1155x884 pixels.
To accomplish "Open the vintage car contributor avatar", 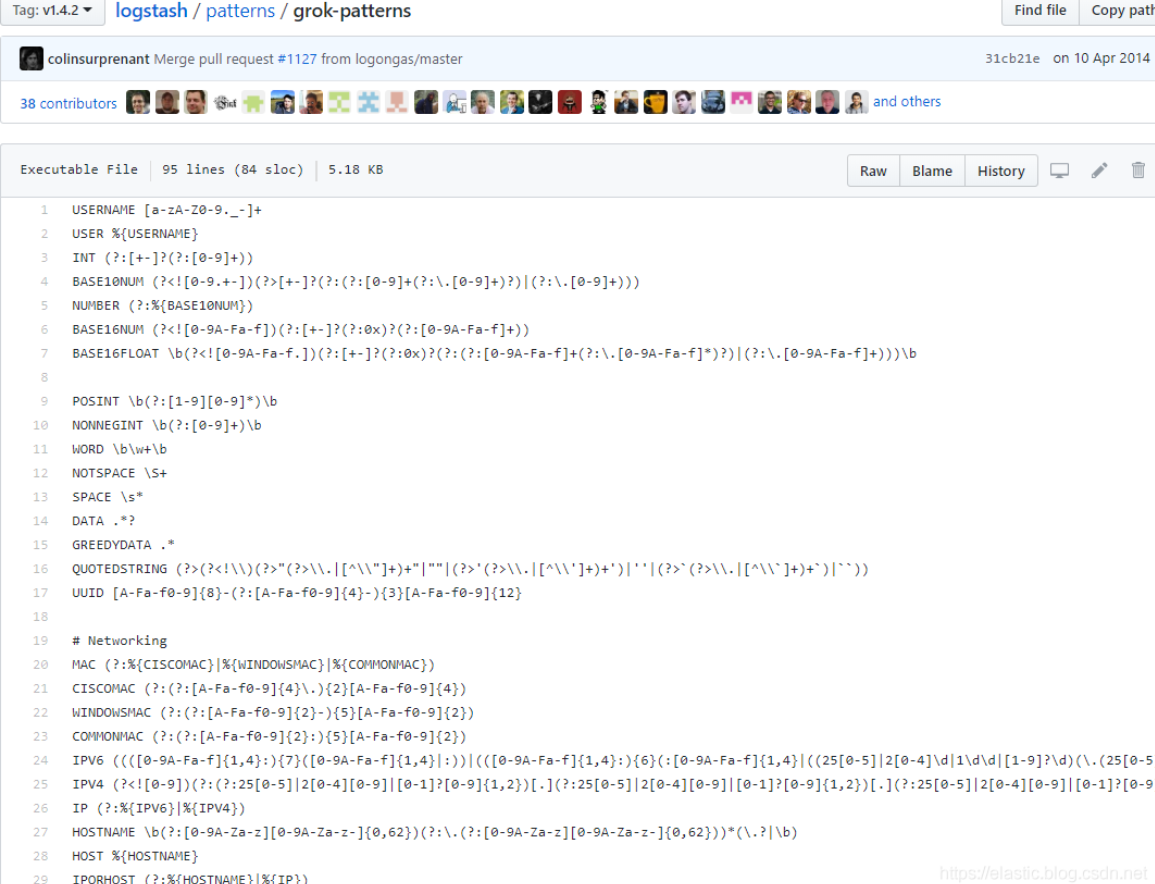I will coord(712,102).
